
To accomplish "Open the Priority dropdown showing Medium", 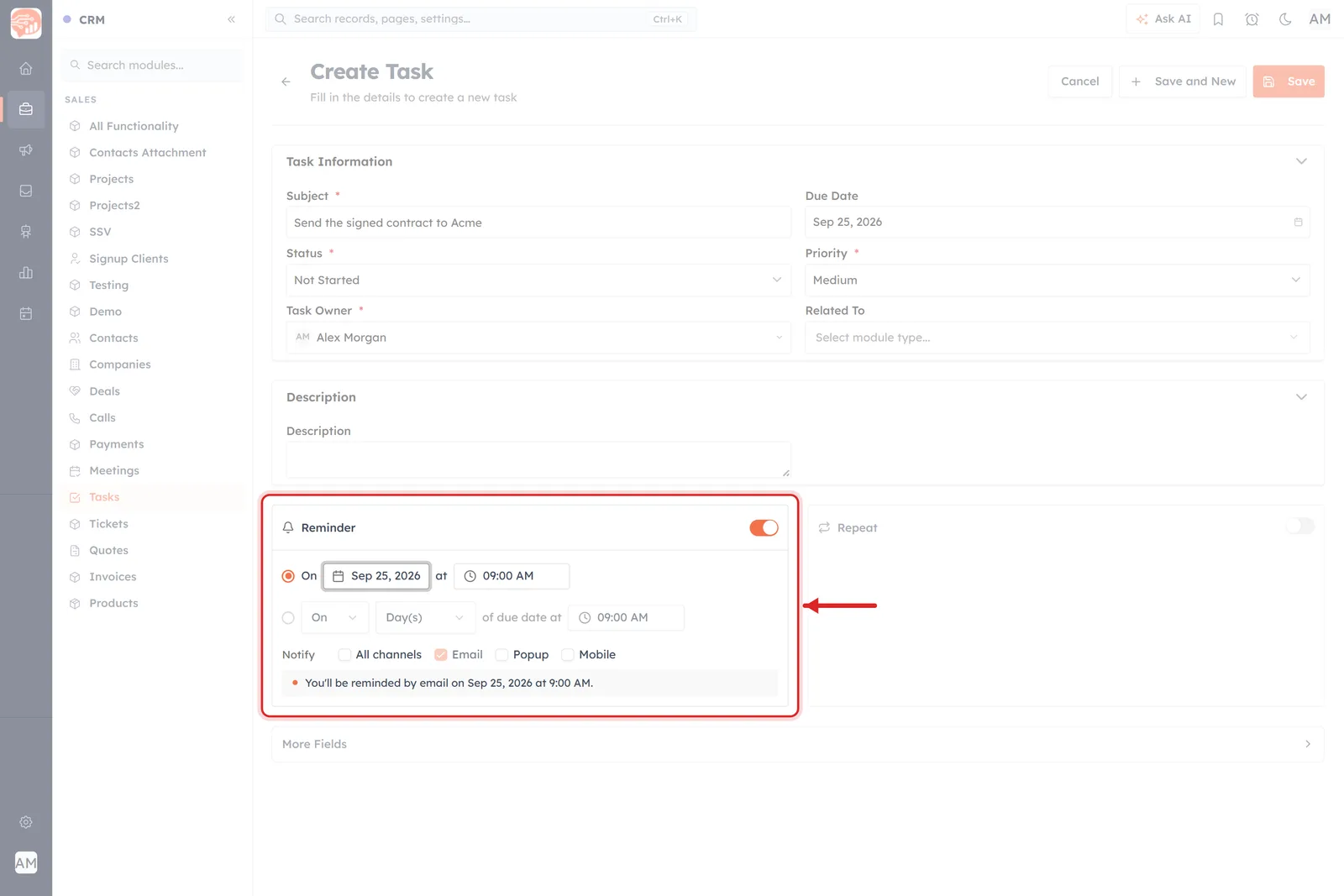I will coord(1057,280).
